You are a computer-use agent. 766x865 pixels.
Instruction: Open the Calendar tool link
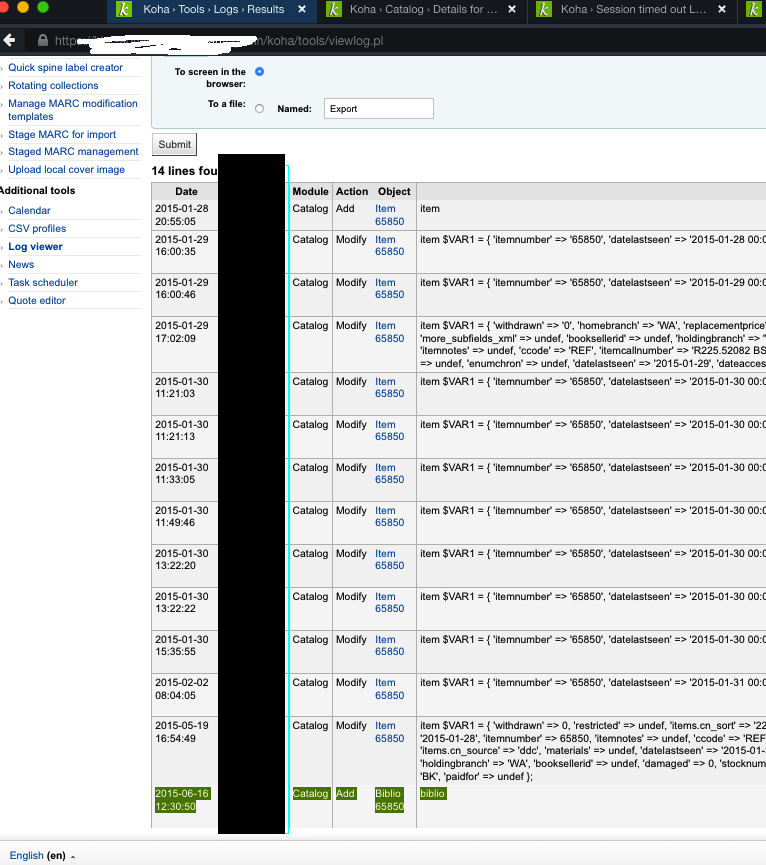pos(29,211)
